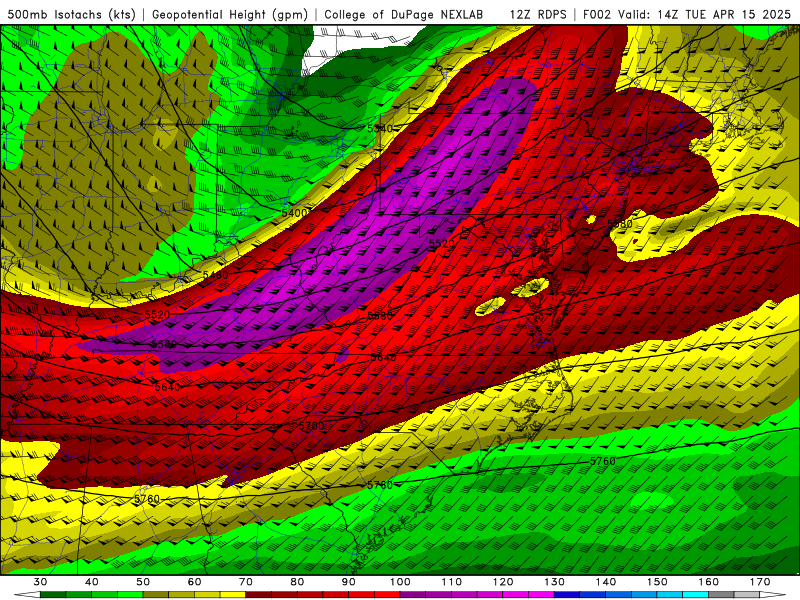
Task: Click the 150 value on the color scale
Action: tap(657, 582)
